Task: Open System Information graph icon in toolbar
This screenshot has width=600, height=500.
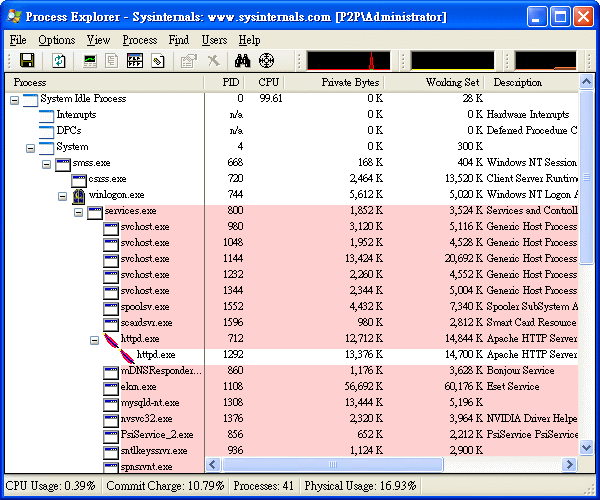Action: (90, 61)
